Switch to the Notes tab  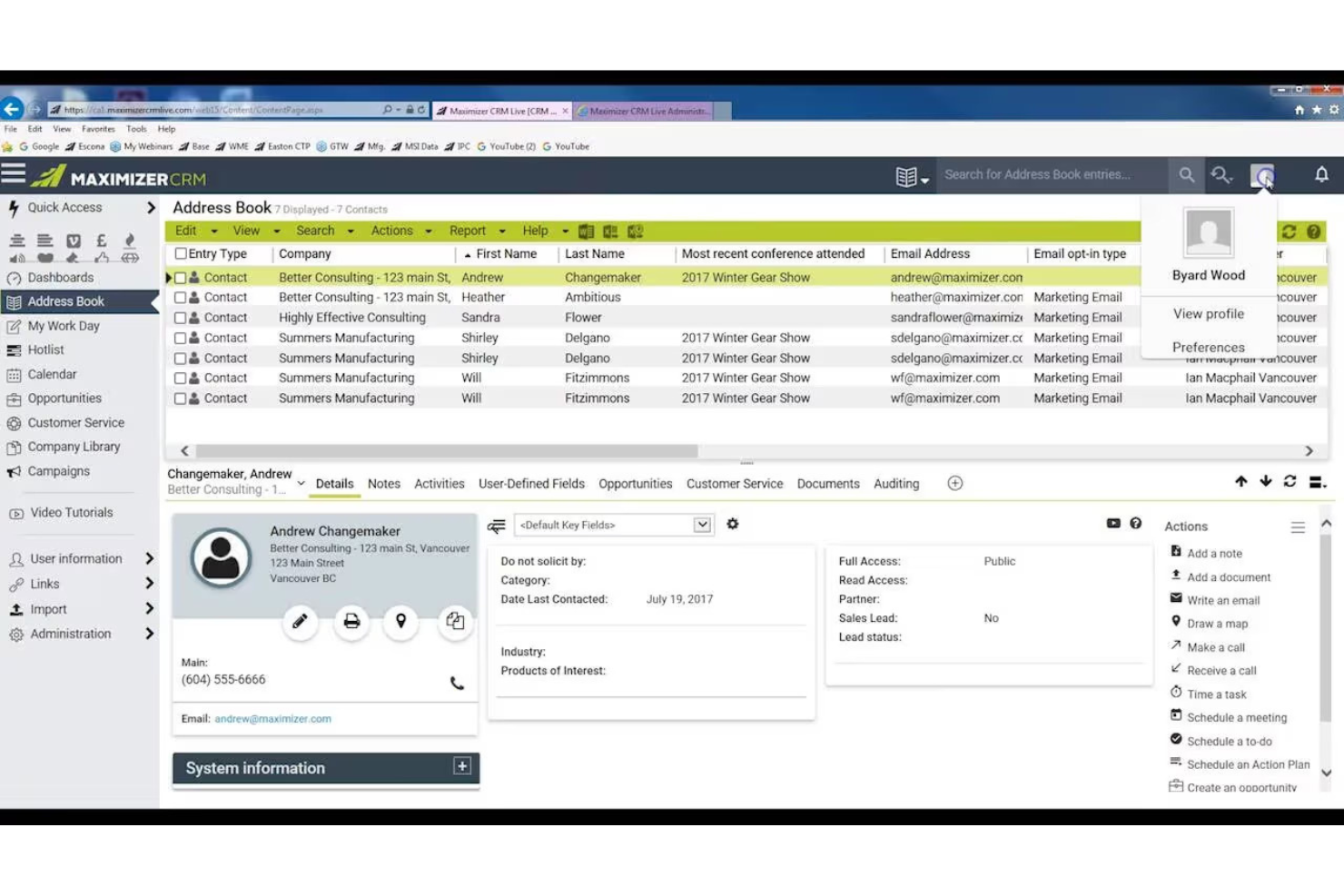(383, 484)
